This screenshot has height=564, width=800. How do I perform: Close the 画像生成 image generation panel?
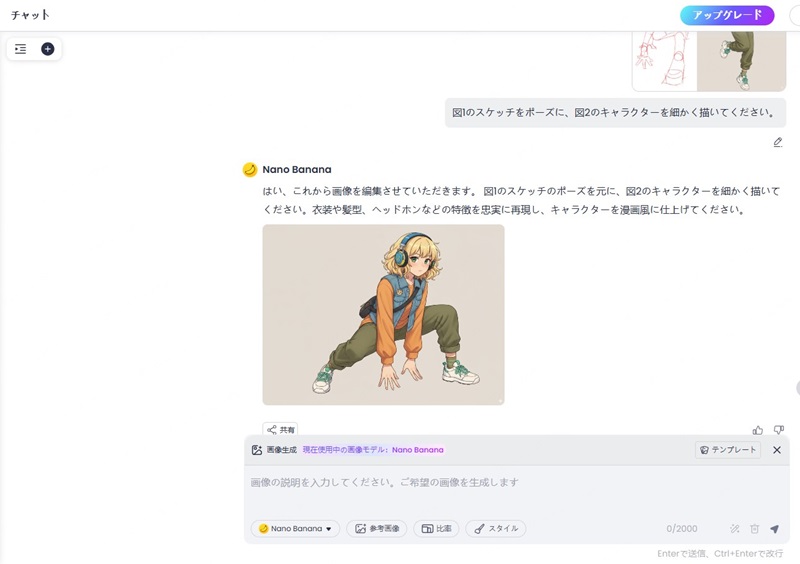777,450
